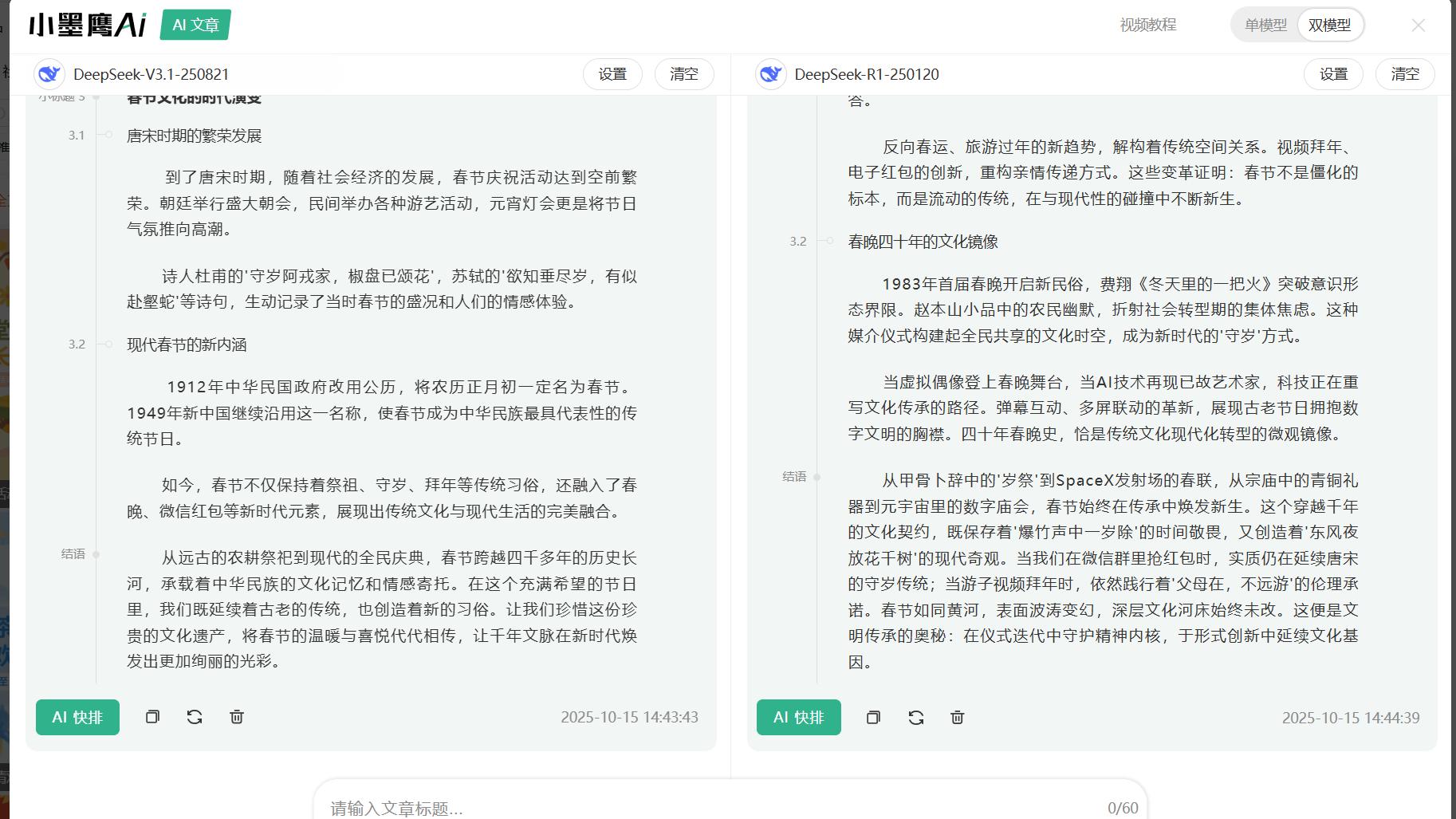Open 设置 for the DeepSeek-V3.1 panel
This screenshot has width=1456, height=819.
click(612, 74)
